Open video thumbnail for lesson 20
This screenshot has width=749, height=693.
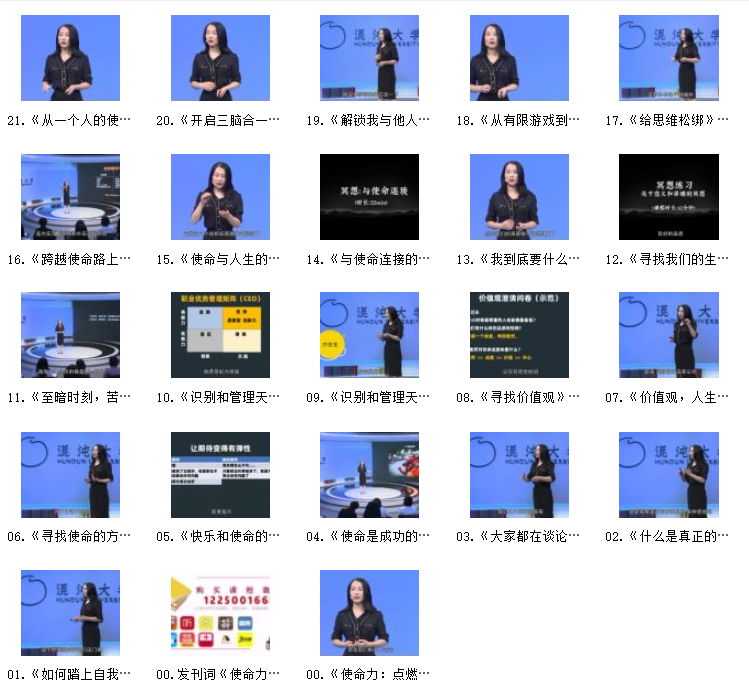tap(220, 58)
